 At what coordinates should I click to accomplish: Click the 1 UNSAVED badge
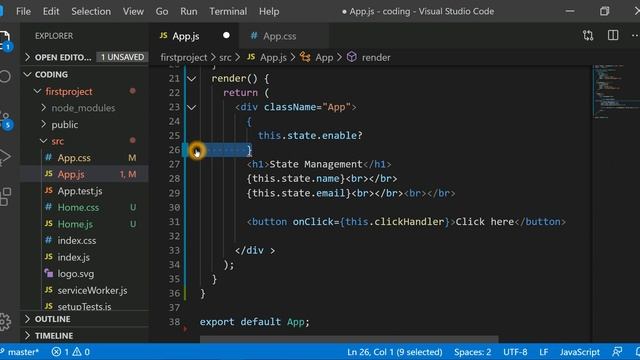click(122, 57)
